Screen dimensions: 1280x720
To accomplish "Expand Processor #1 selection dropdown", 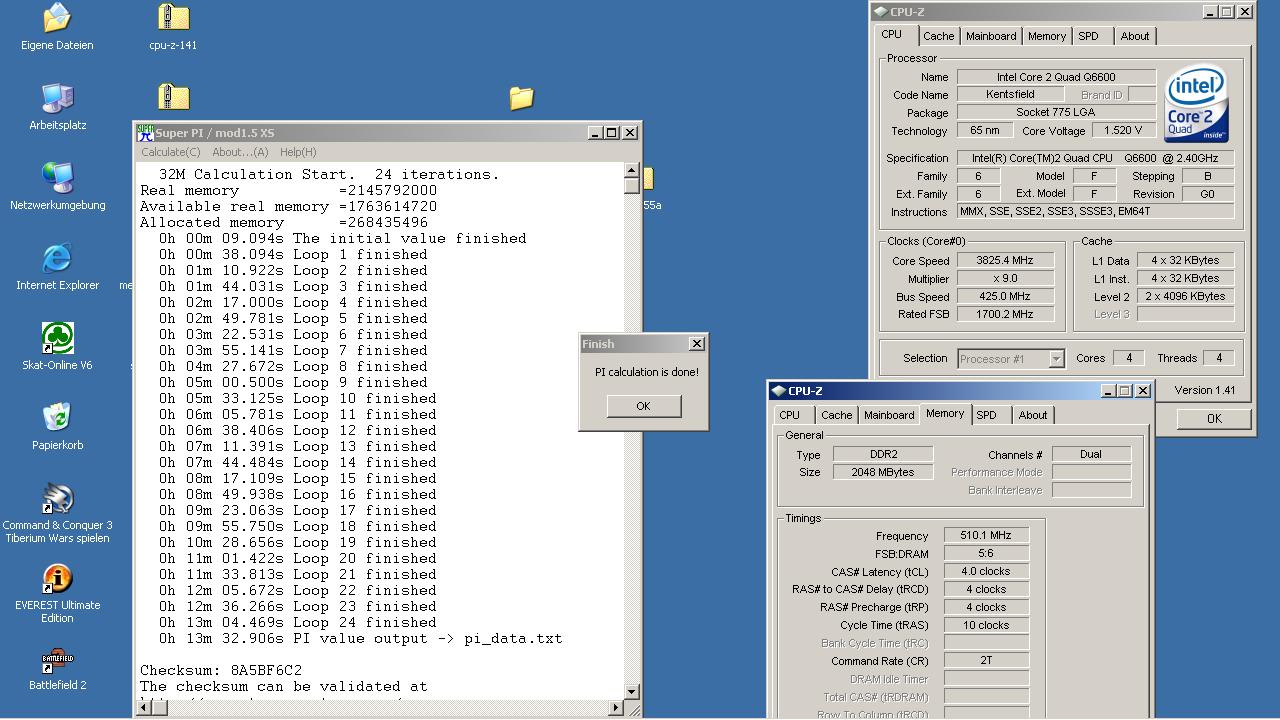I will [1056, 359].
